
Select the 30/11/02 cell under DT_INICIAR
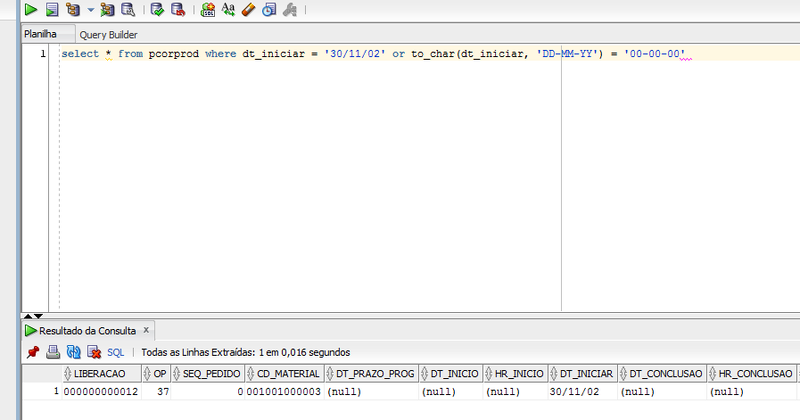point(583,391)
